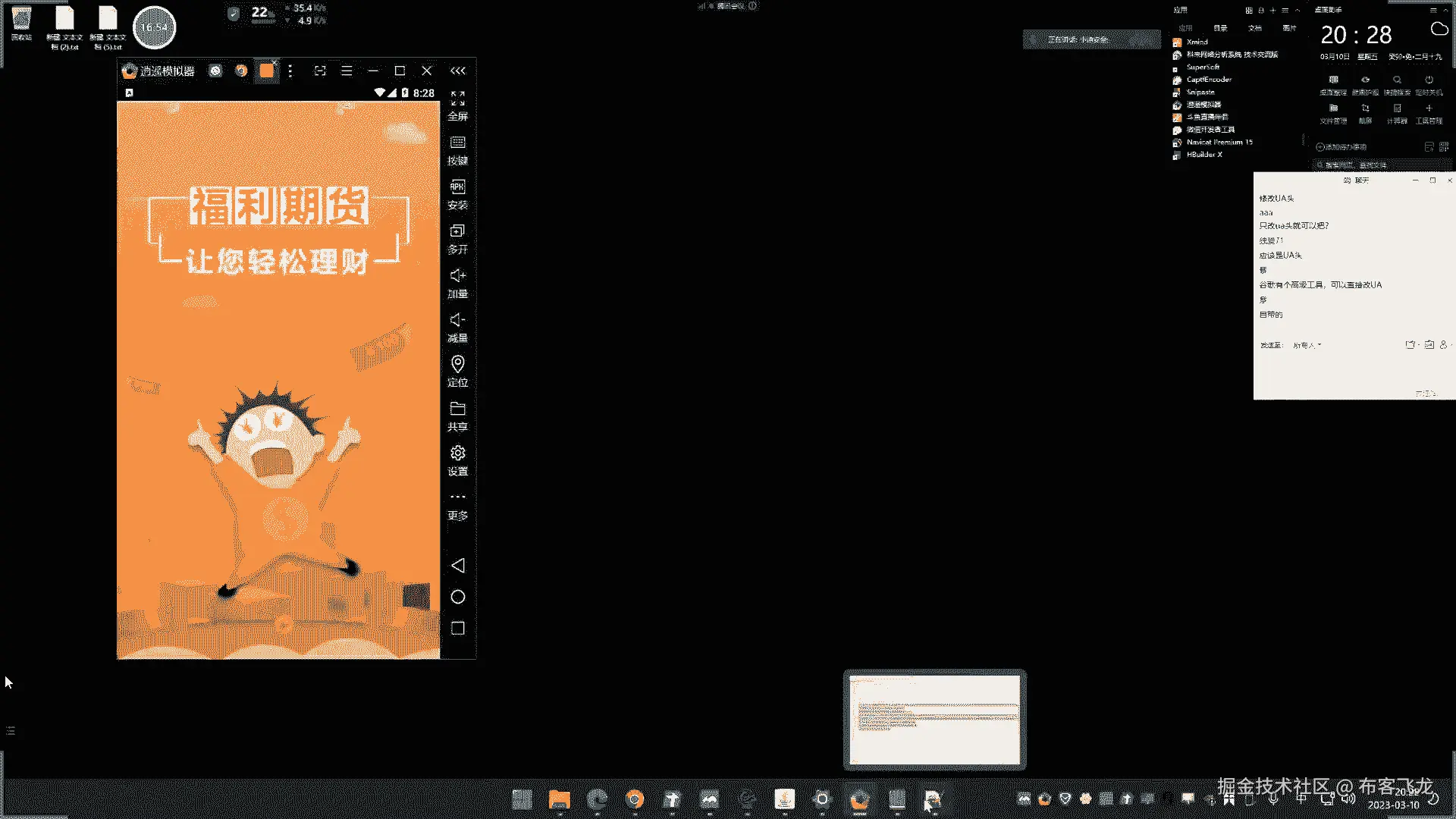The height and width of the screenshot is (819, 1456).
Task: Increase volume with the 加量 icon
Action: (x=457, y=283)
